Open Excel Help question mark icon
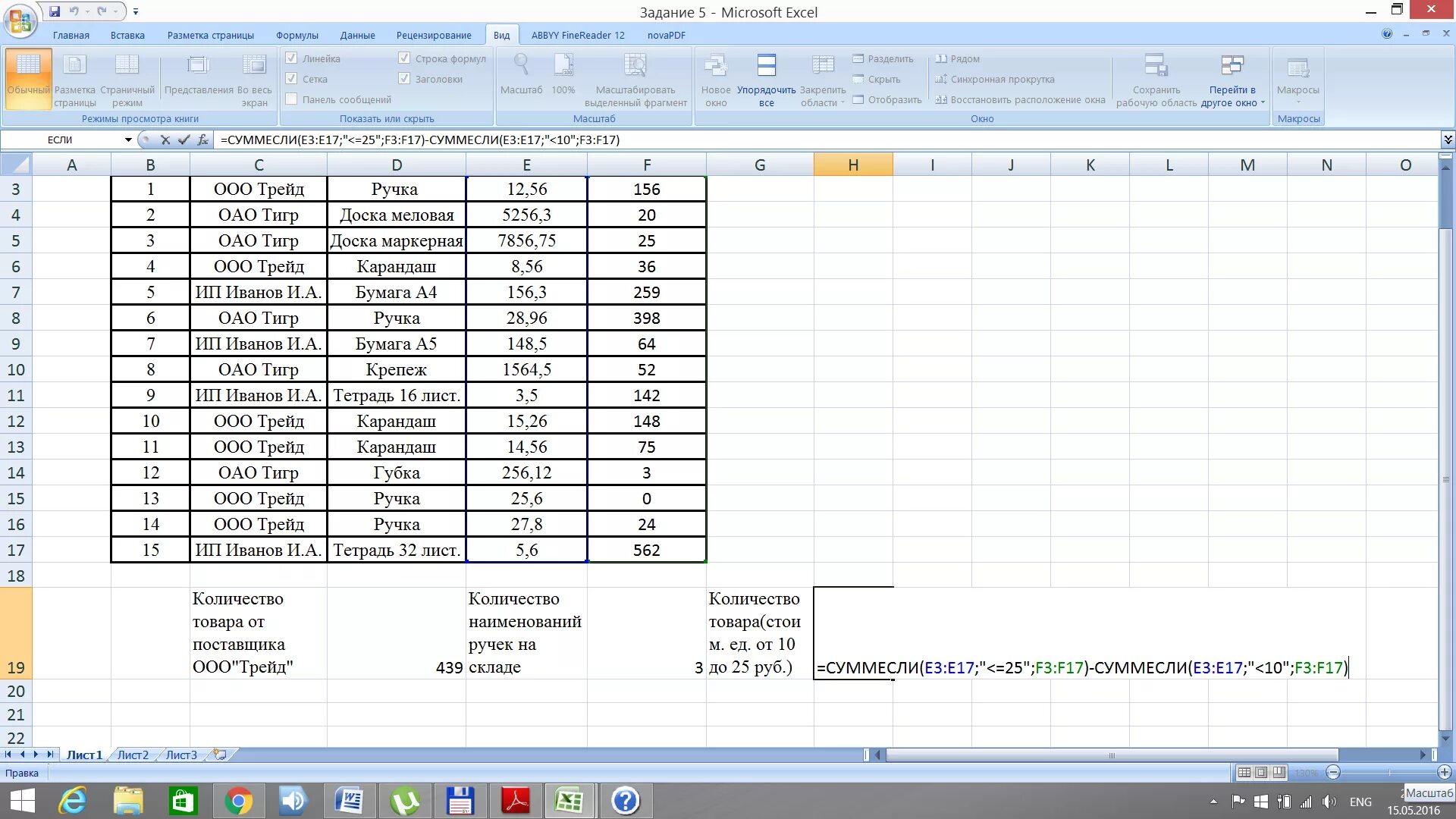The height and width of the screenshot is (819, 1456). click(1387, 34)
